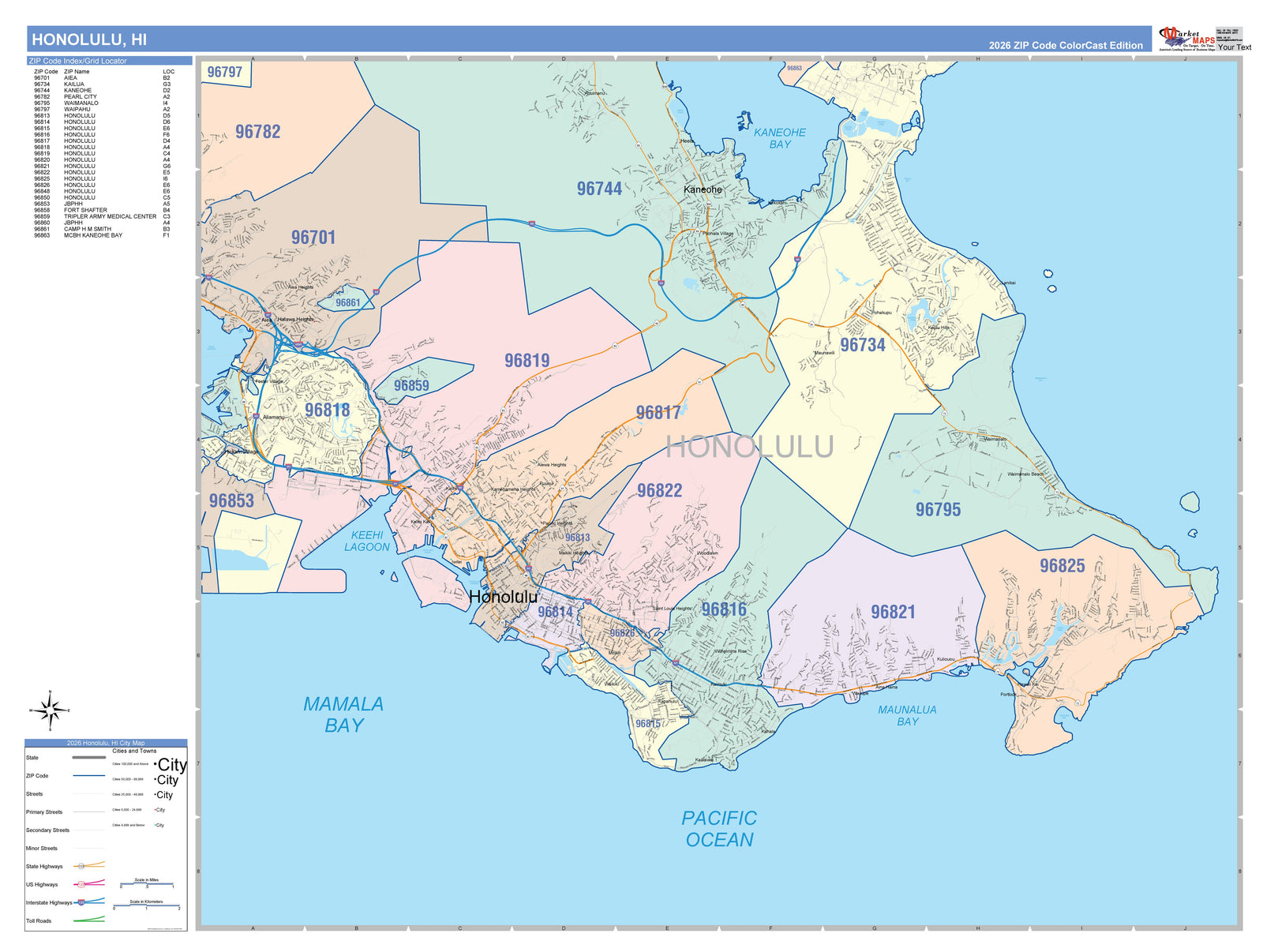Click the 96853 ZIP label on the map
1263x952 pixels.
[231, 501]
